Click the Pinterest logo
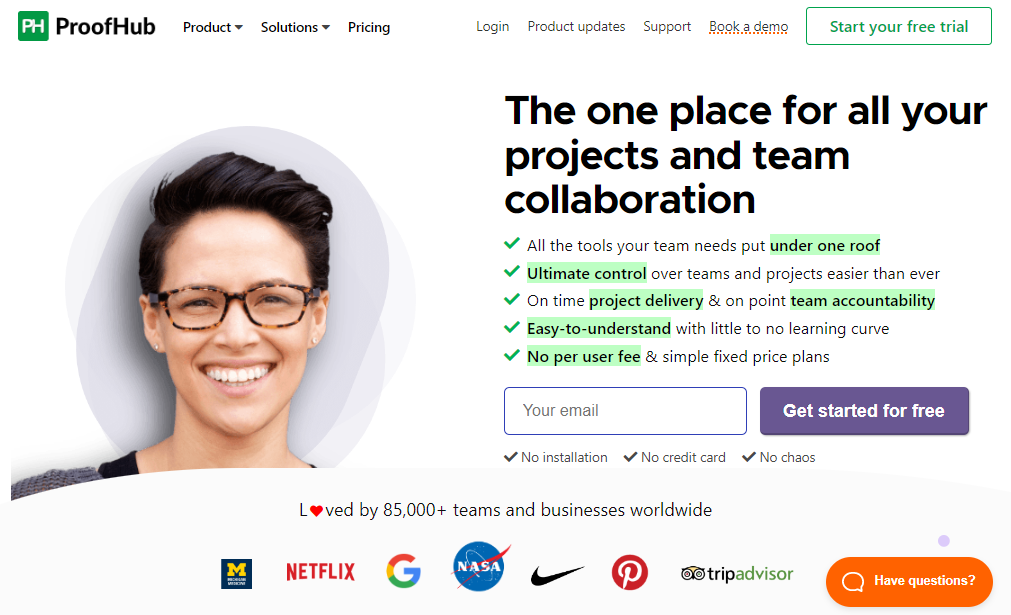 [x=630, y=572]
